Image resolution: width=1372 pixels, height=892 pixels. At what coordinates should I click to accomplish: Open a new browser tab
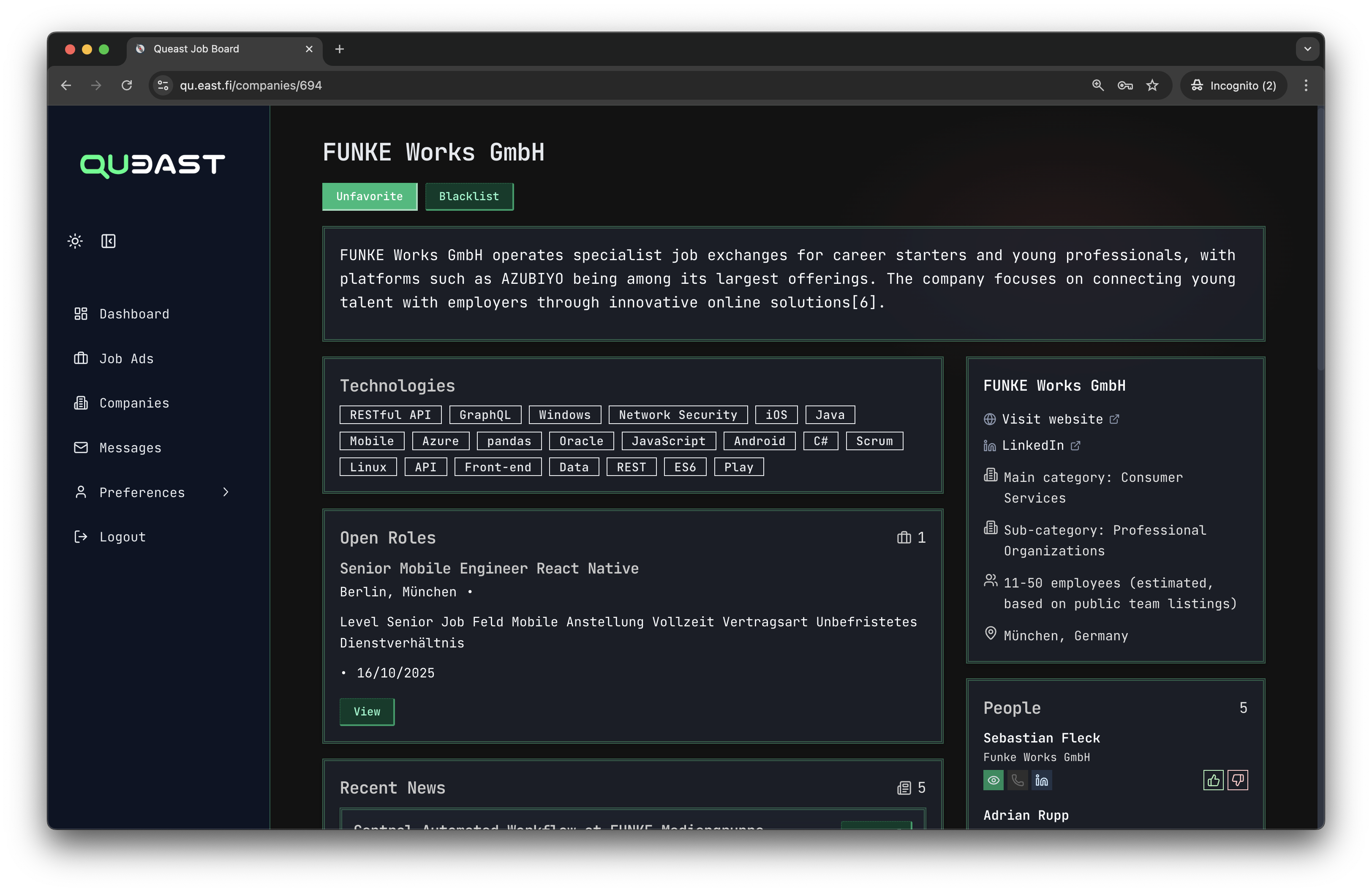pos(339,49)
